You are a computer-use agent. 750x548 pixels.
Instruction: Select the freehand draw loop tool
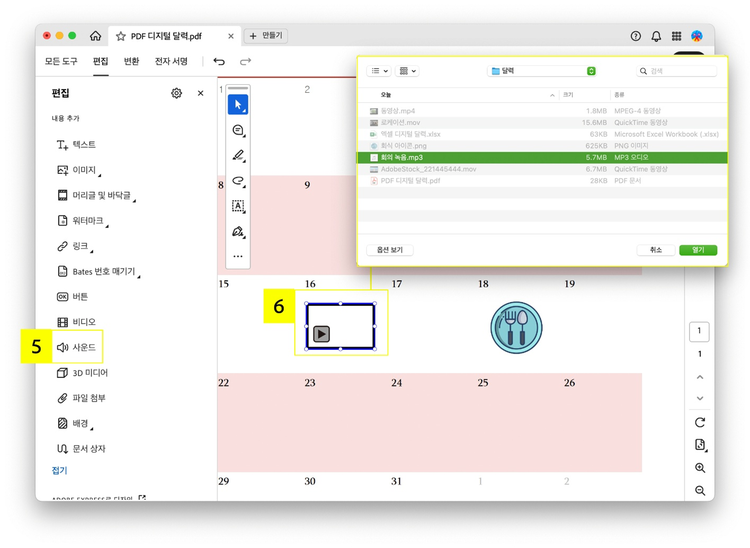238,181
